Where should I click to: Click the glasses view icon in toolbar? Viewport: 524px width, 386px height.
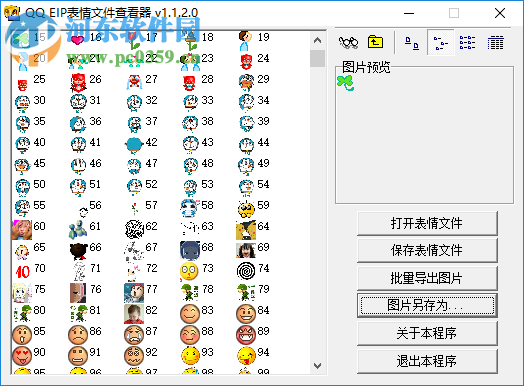pyautogui.click(x=349, y=42)
